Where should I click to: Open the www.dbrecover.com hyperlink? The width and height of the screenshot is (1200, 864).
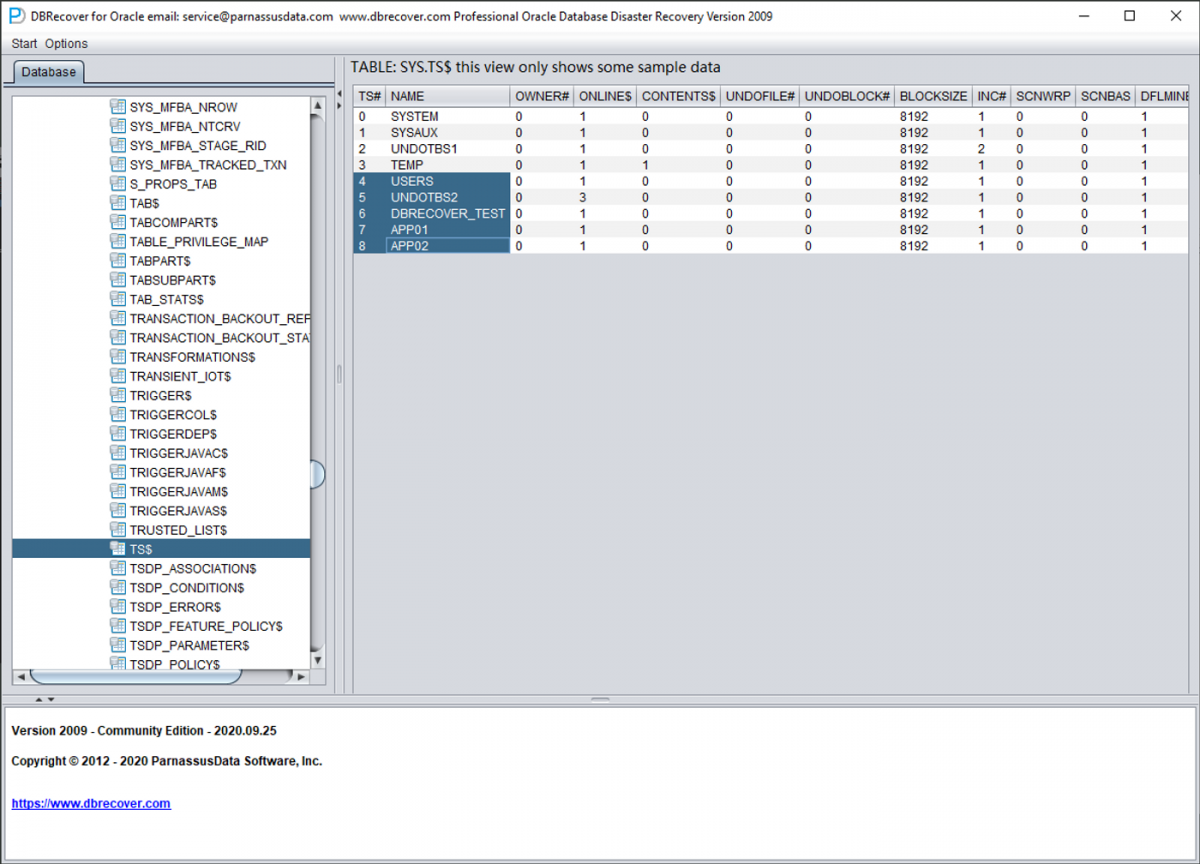(x=91, y=803)
